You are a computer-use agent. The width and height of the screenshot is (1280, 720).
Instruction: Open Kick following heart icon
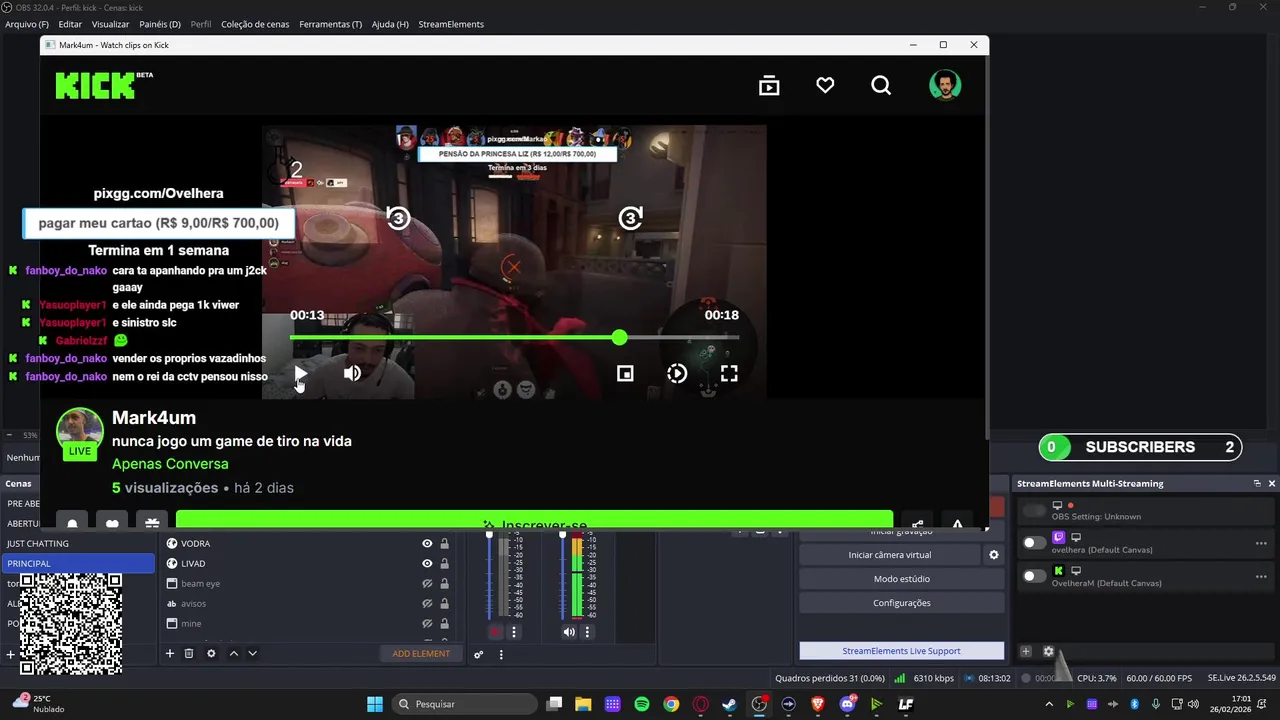tap(825, 86)
